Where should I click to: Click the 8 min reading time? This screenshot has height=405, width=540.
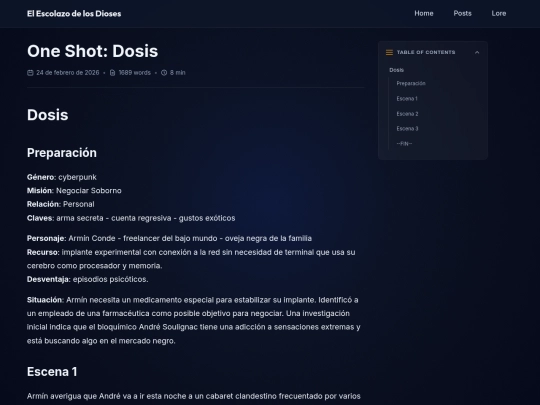(x=177, y=73)
